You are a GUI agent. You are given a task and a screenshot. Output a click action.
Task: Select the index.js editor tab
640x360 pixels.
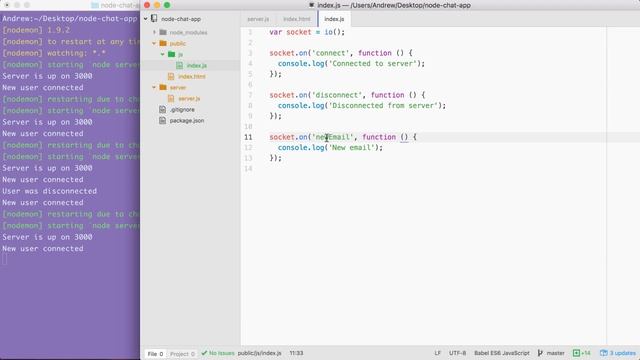click(334, 19)
